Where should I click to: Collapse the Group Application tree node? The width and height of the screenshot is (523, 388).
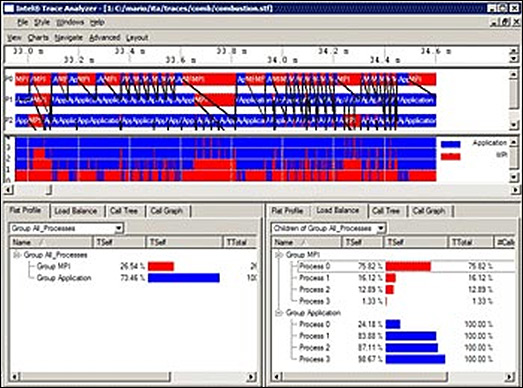tap(279, 313)
